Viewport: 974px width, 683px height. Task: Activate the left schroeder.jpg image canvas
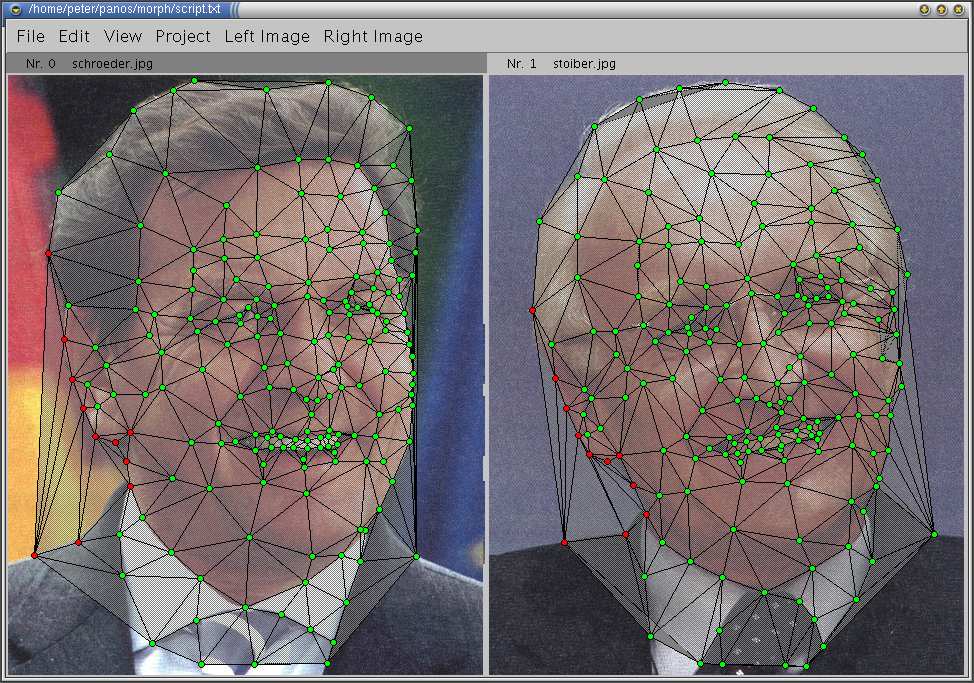pyautogui.click(x=245, y=374)
